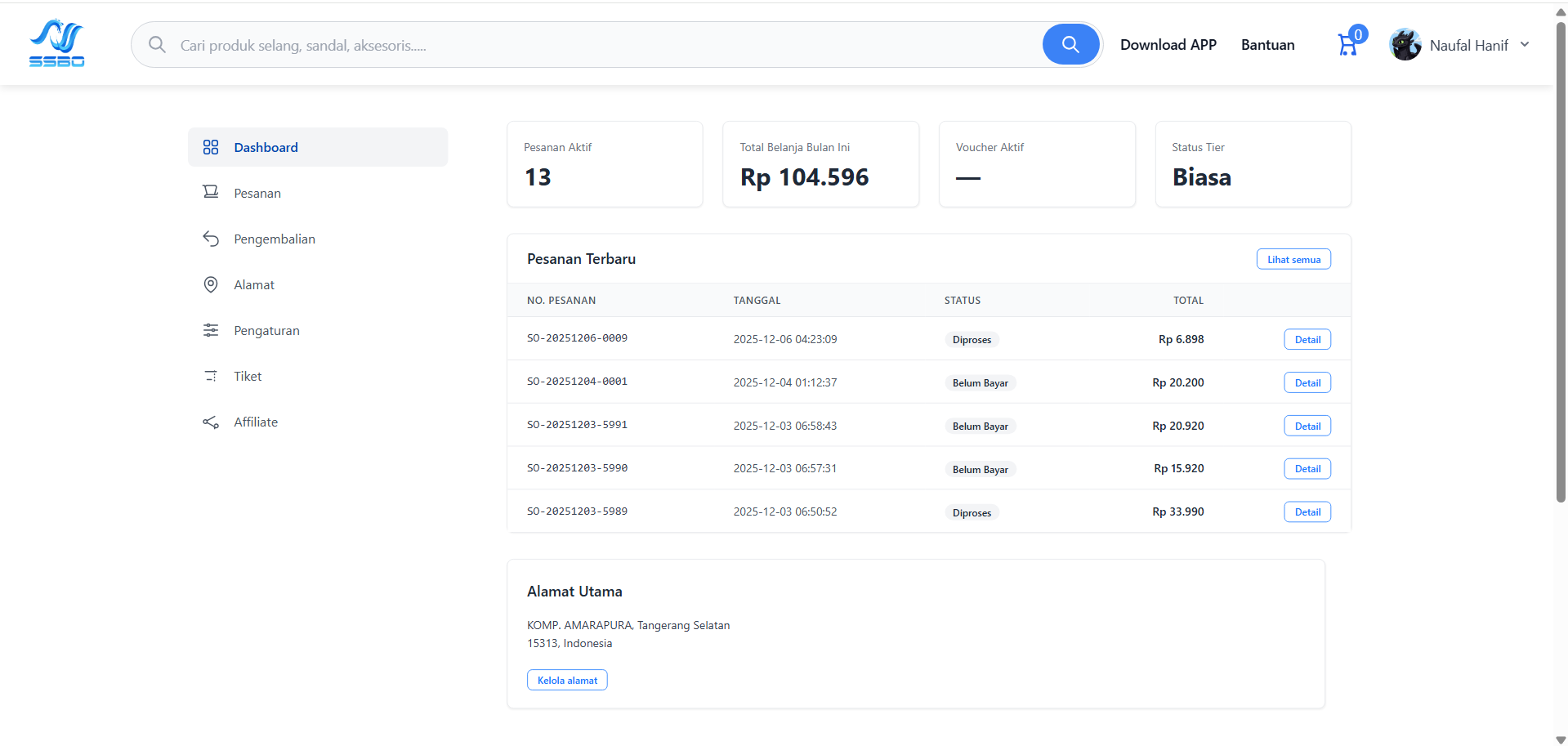Click the SSBO logo icon

(56, 43)
